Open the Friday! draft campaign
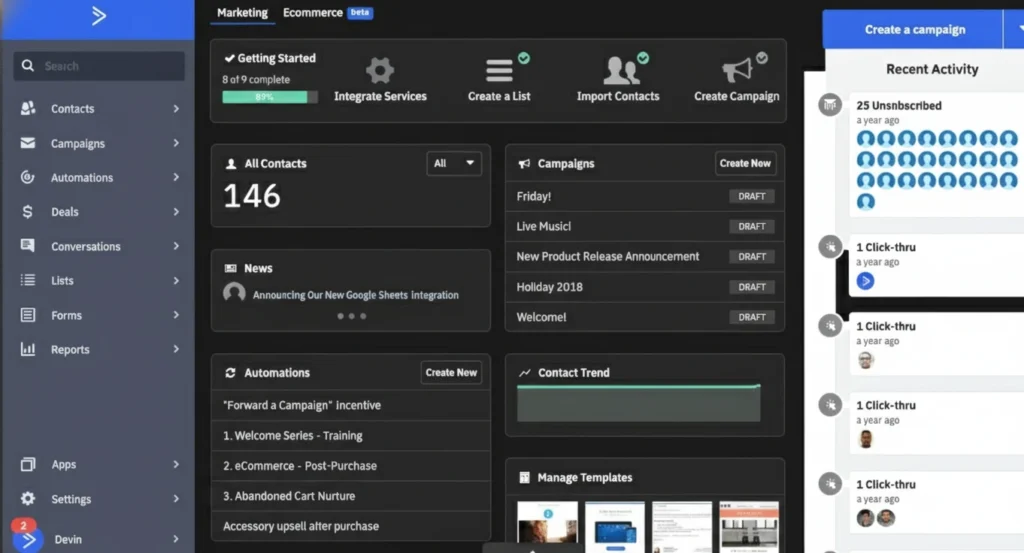The width and height of the screenshot is (1024, 553). point(645,196)
